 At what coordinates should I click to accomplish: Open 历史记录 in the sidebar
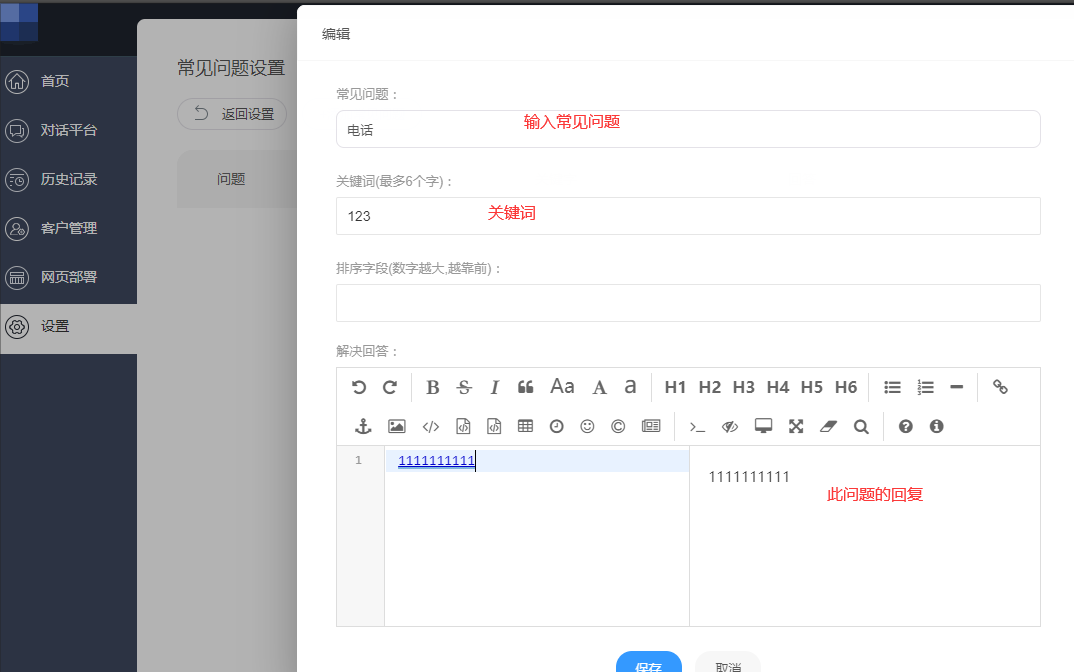(x=68, y=180)
